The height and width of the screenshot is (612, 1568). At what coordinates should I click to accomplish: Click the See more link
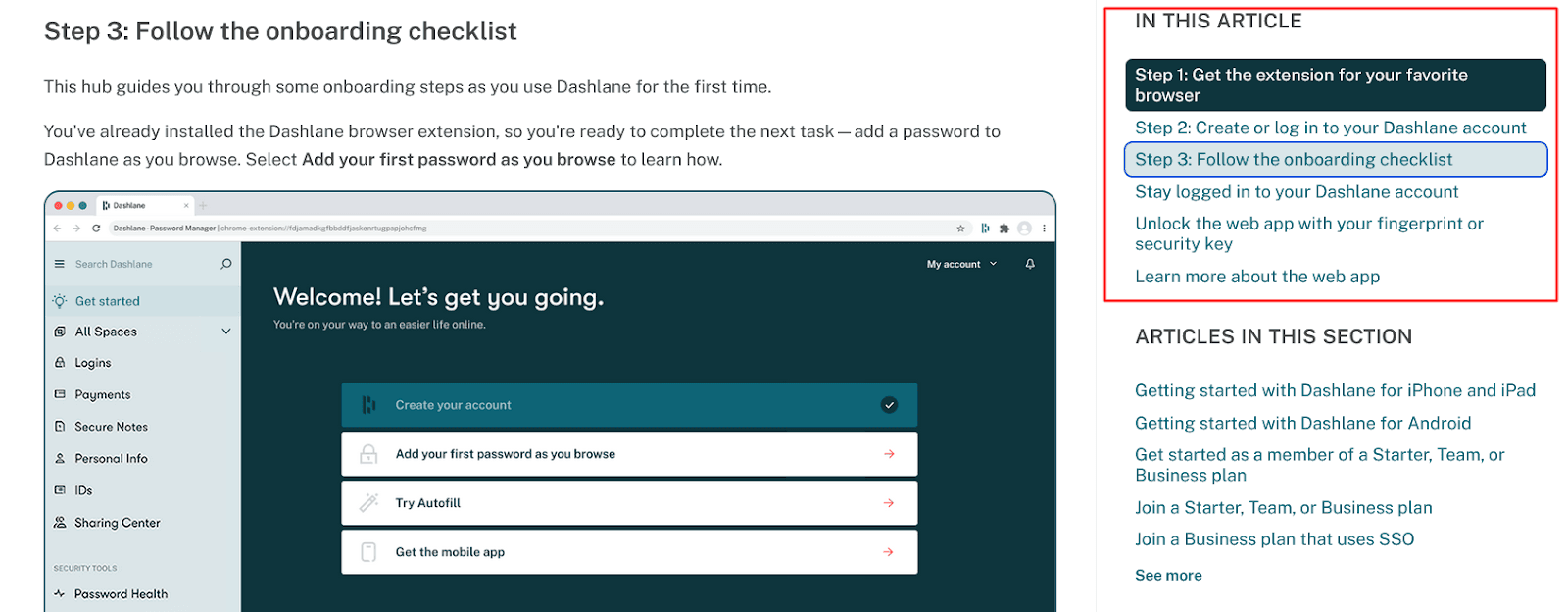pos(1168,576)
